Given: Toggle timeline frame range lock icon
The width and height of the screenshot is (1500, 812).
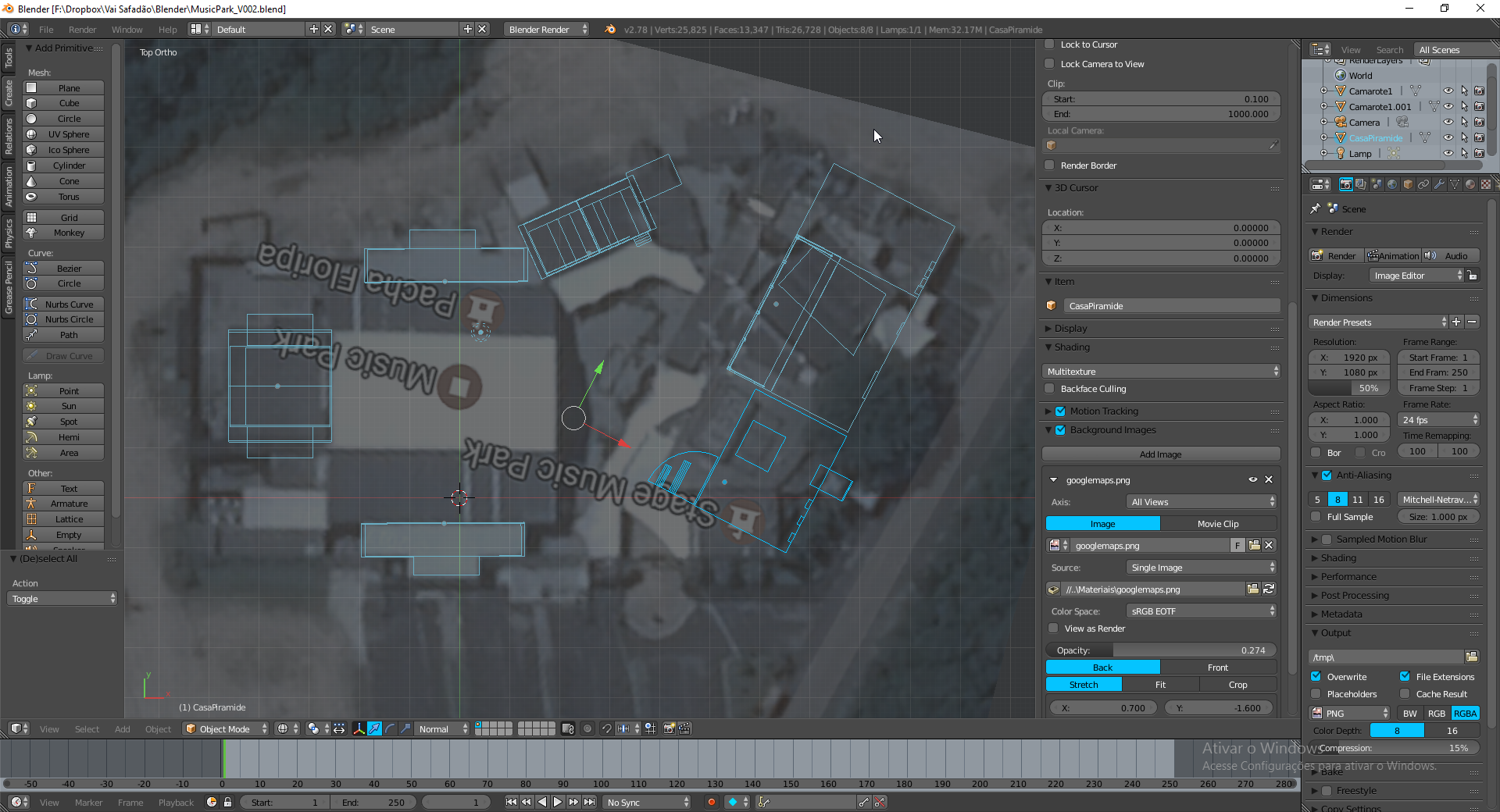Looking at the screenshot, I should coord(227,802).
